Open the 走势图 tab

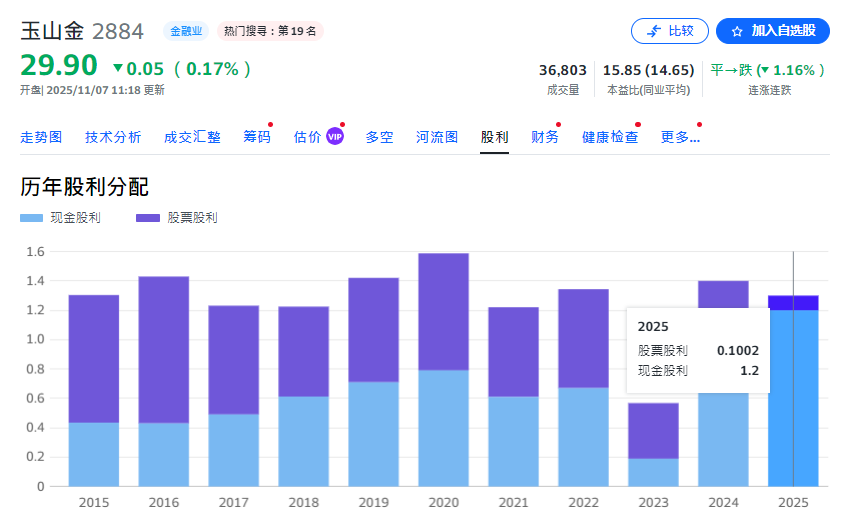(x=41, y=137)
